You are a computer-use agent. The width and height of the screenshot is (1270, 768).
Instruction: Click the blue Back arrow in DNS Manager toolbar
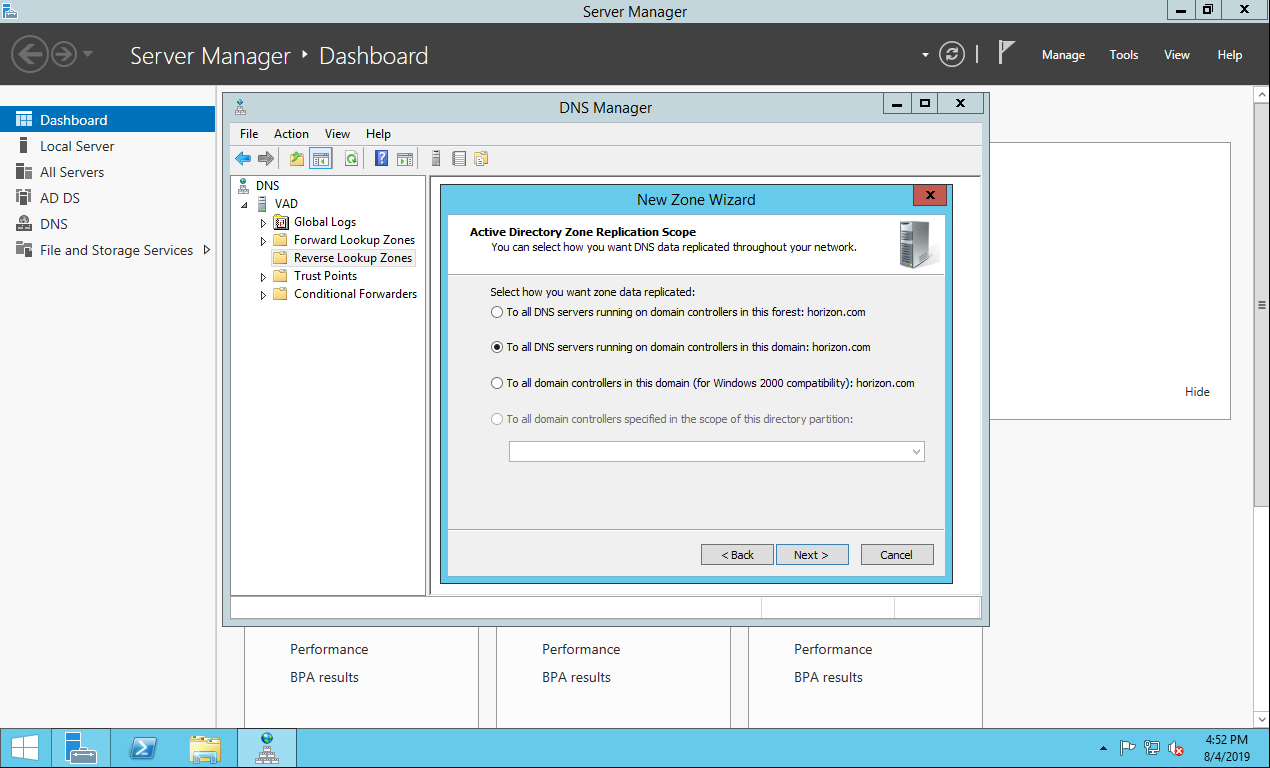click(x=243, y=158)
